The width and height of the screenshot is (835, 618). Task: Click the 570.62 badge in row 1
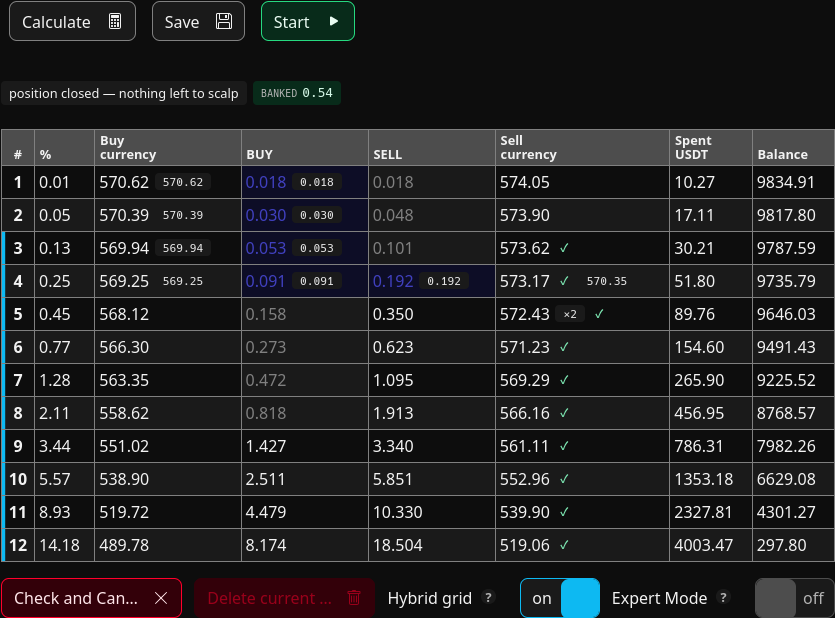(183, 182)
